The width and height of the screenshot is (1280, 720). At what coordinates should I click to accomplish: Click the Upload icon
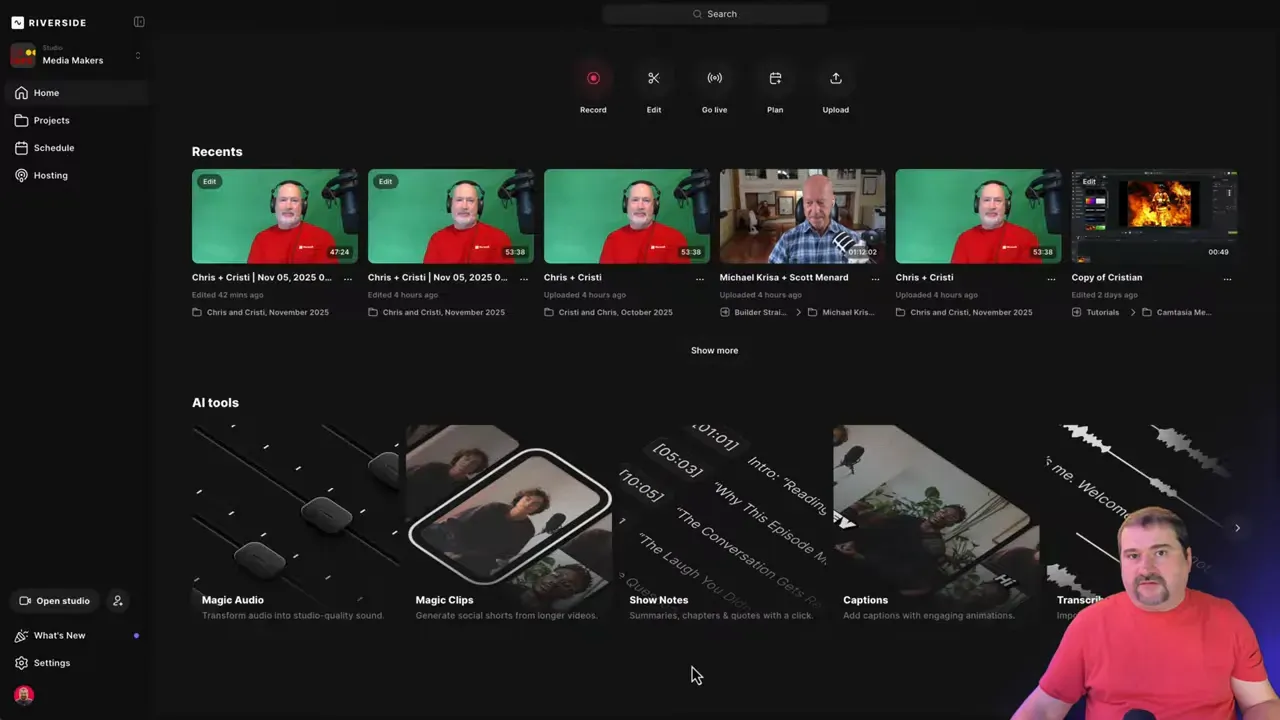[x=835, y=78]
